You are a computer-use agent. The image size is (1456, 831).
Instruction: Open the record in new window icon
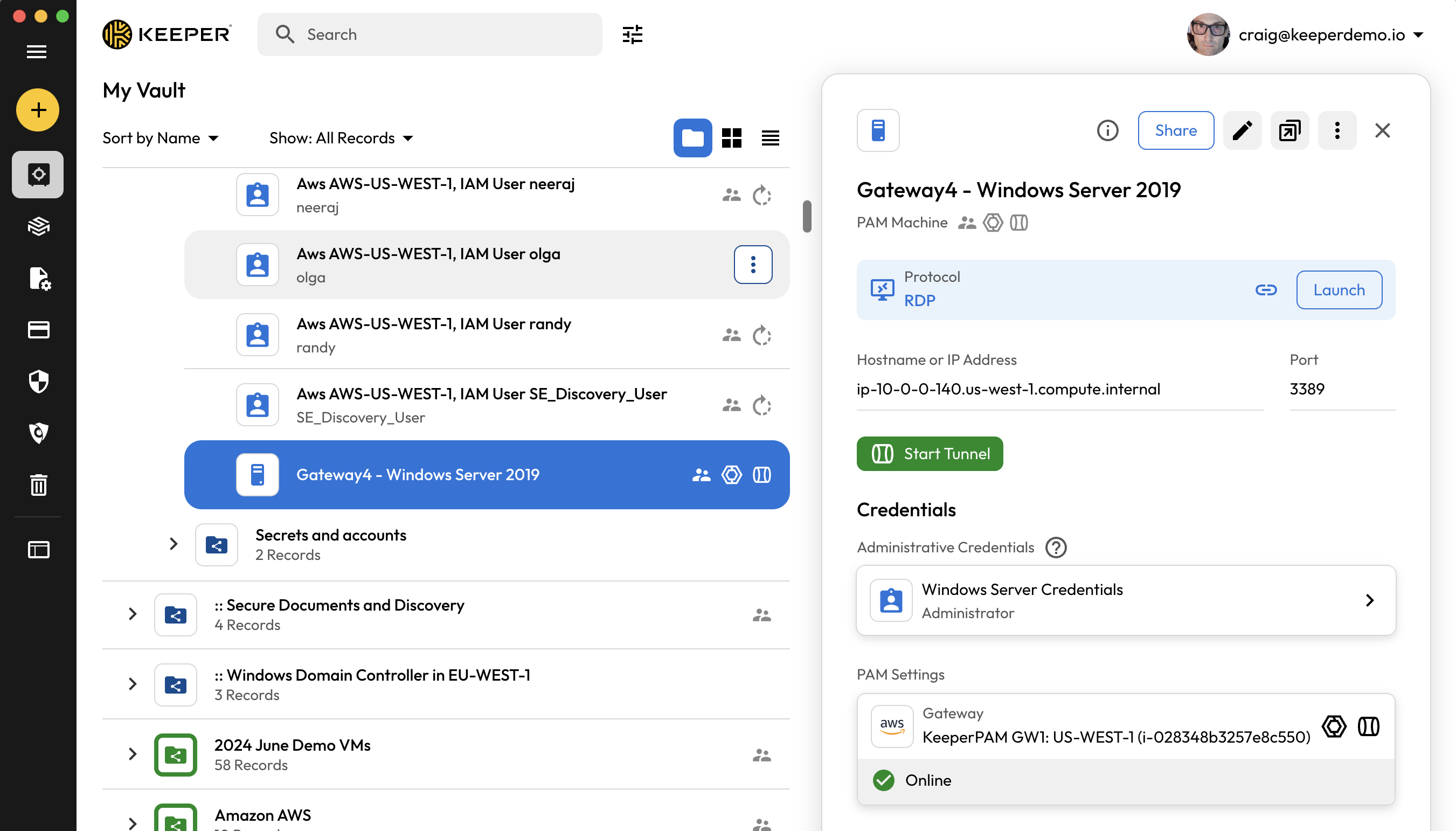(x=1289, y=131)
